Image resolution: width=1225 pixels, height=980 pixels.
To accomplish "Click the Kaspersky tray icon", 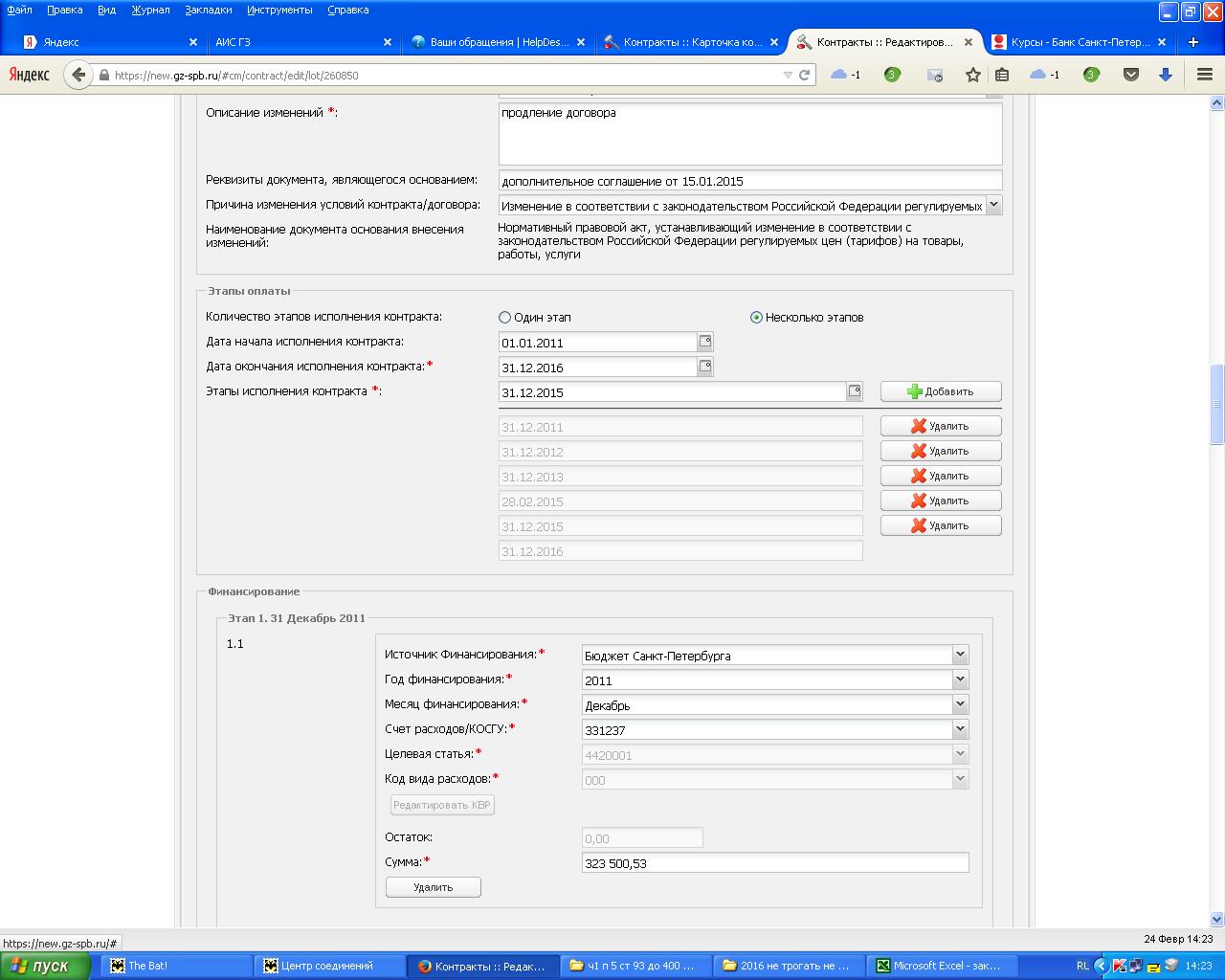I will [1119, 966].
